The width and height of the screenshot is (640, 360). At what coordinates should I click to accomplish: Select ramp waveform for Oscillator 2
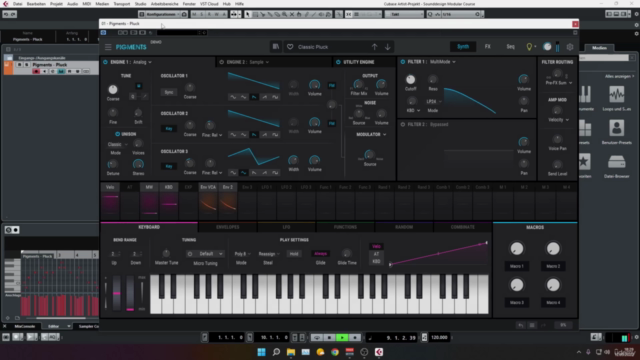point(264,135)
